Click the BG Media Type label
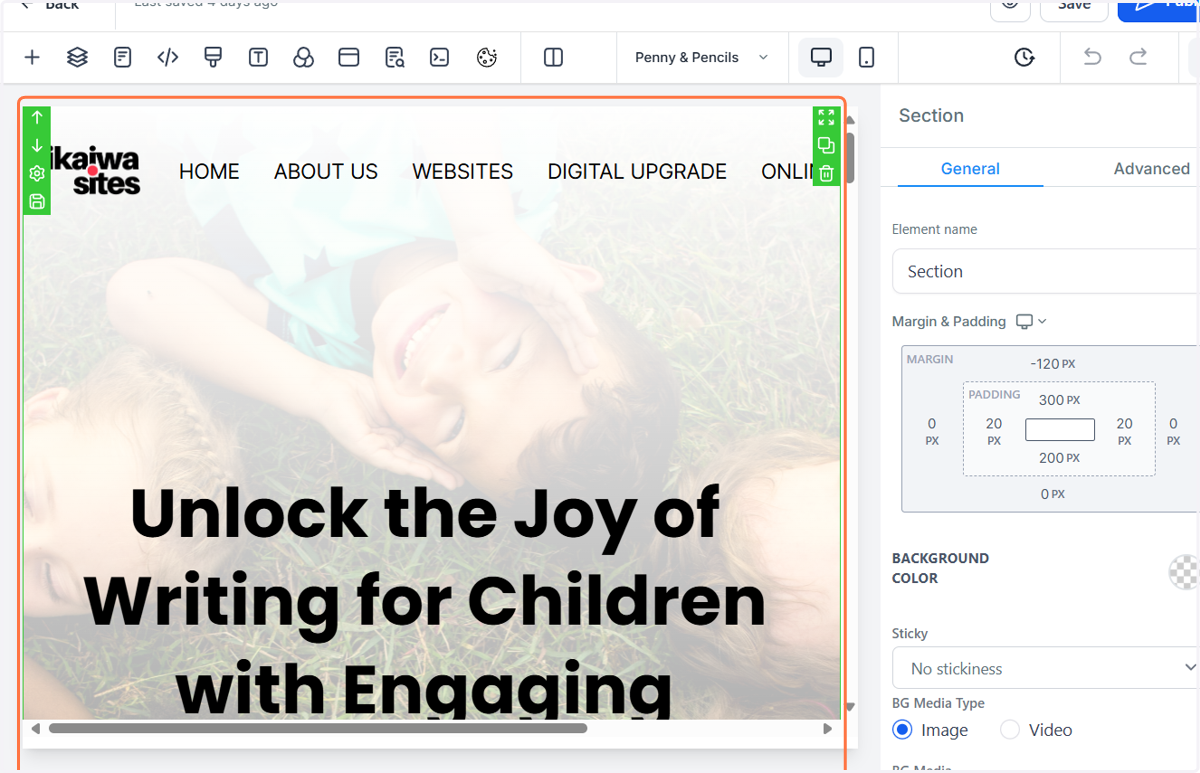The width and height of the screenshot is (1200, 773). pyautogui.click(x=938, y=703)
